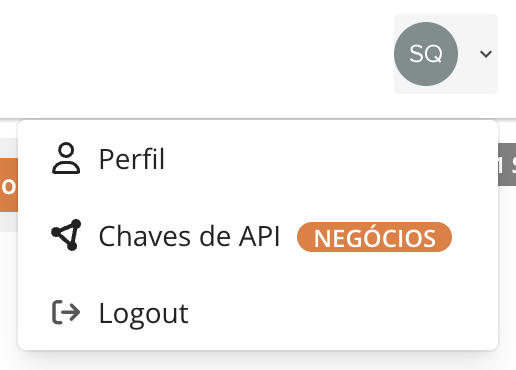Click the Chaves de API network icon

click(66, 235)
